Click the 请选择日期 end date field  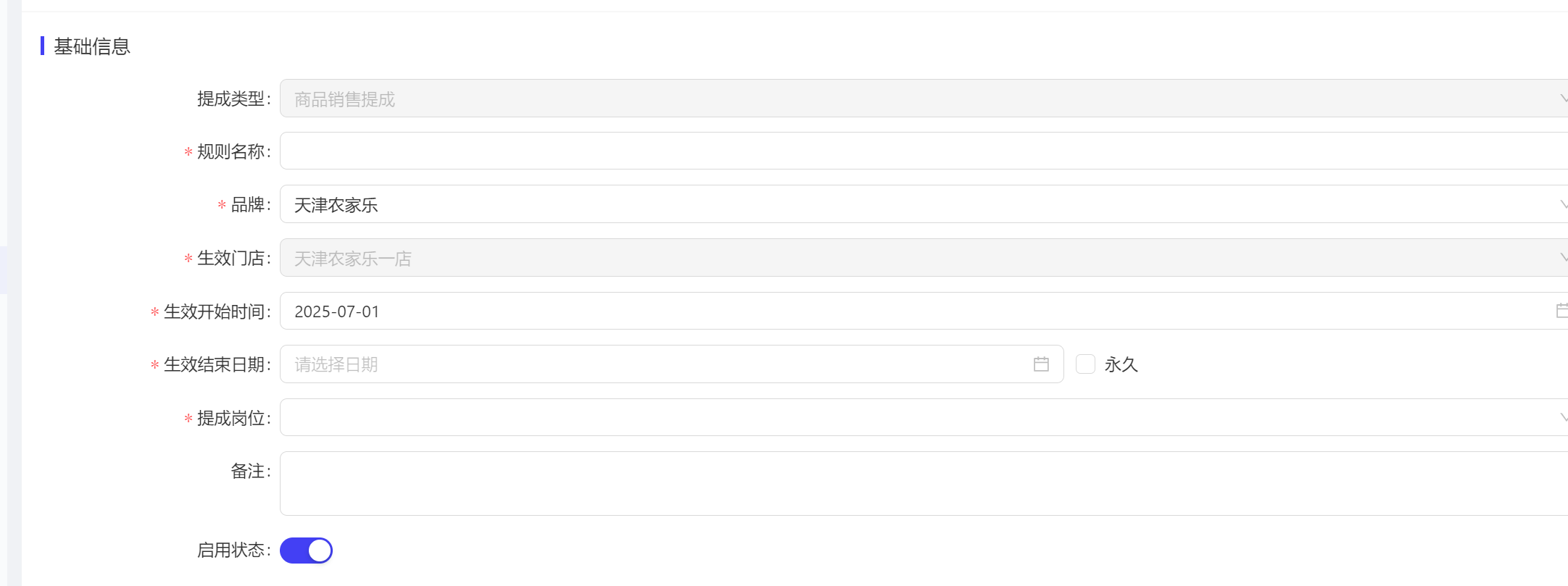(x=671, y=364)
